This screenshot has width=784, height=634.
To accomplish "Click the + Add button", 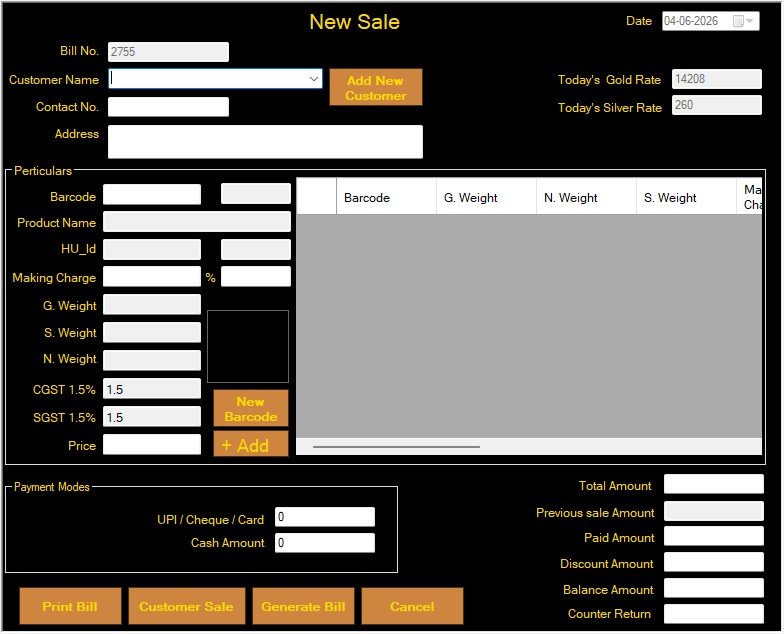I will 250,444.
